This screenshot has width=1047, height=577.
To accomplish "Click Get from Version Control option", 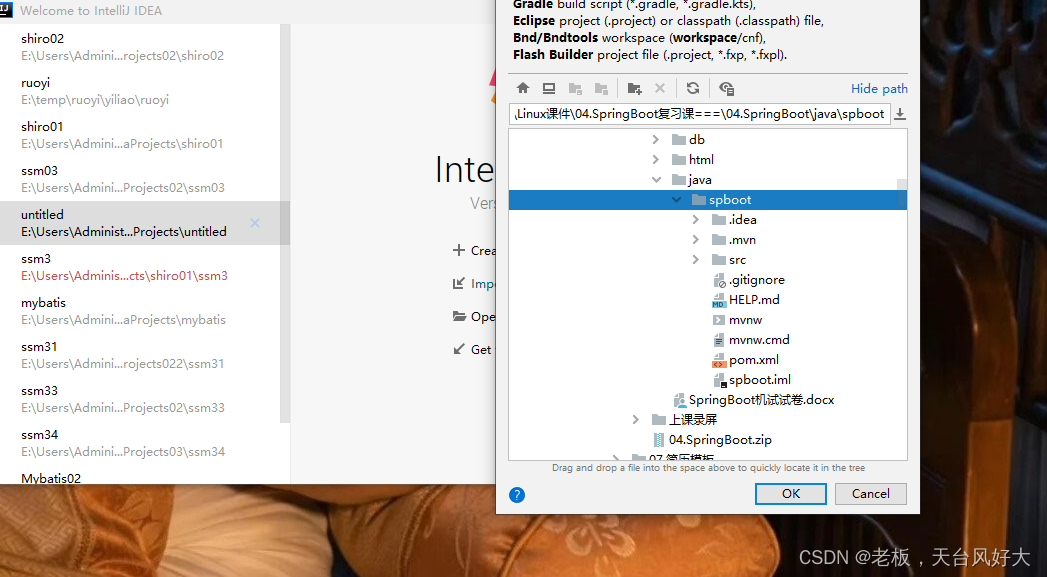I will click(x=474, y=349).
